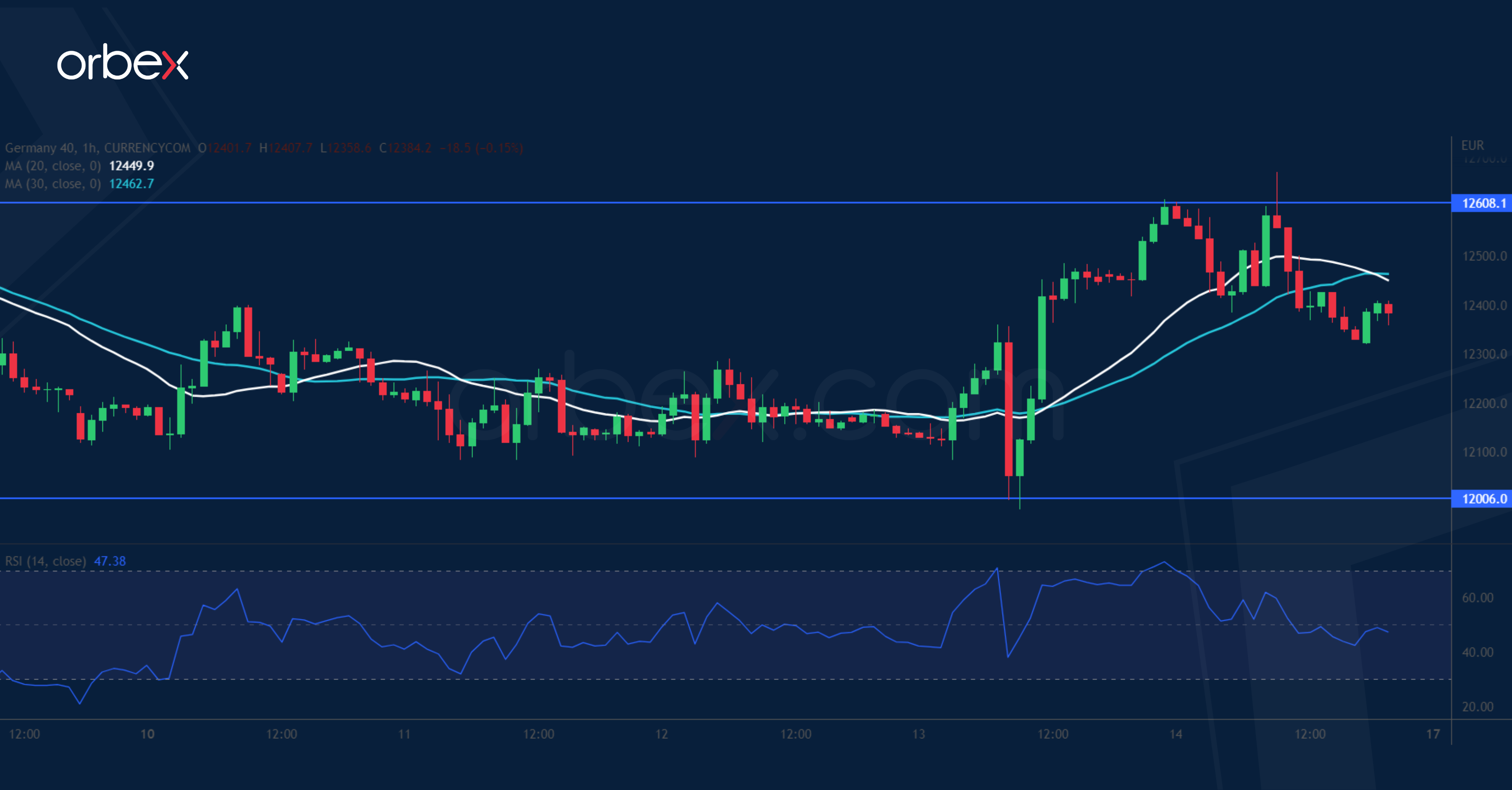Click the EUR currency label
This screenshot has width=1512, height=790.
coord(1472,146)
